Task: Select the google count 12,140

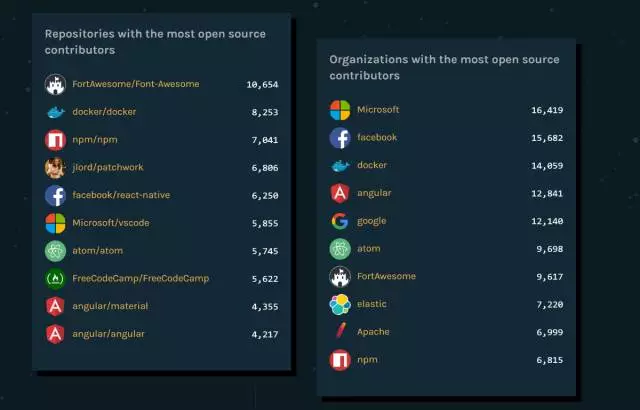Action: click(x=547, y=221)
